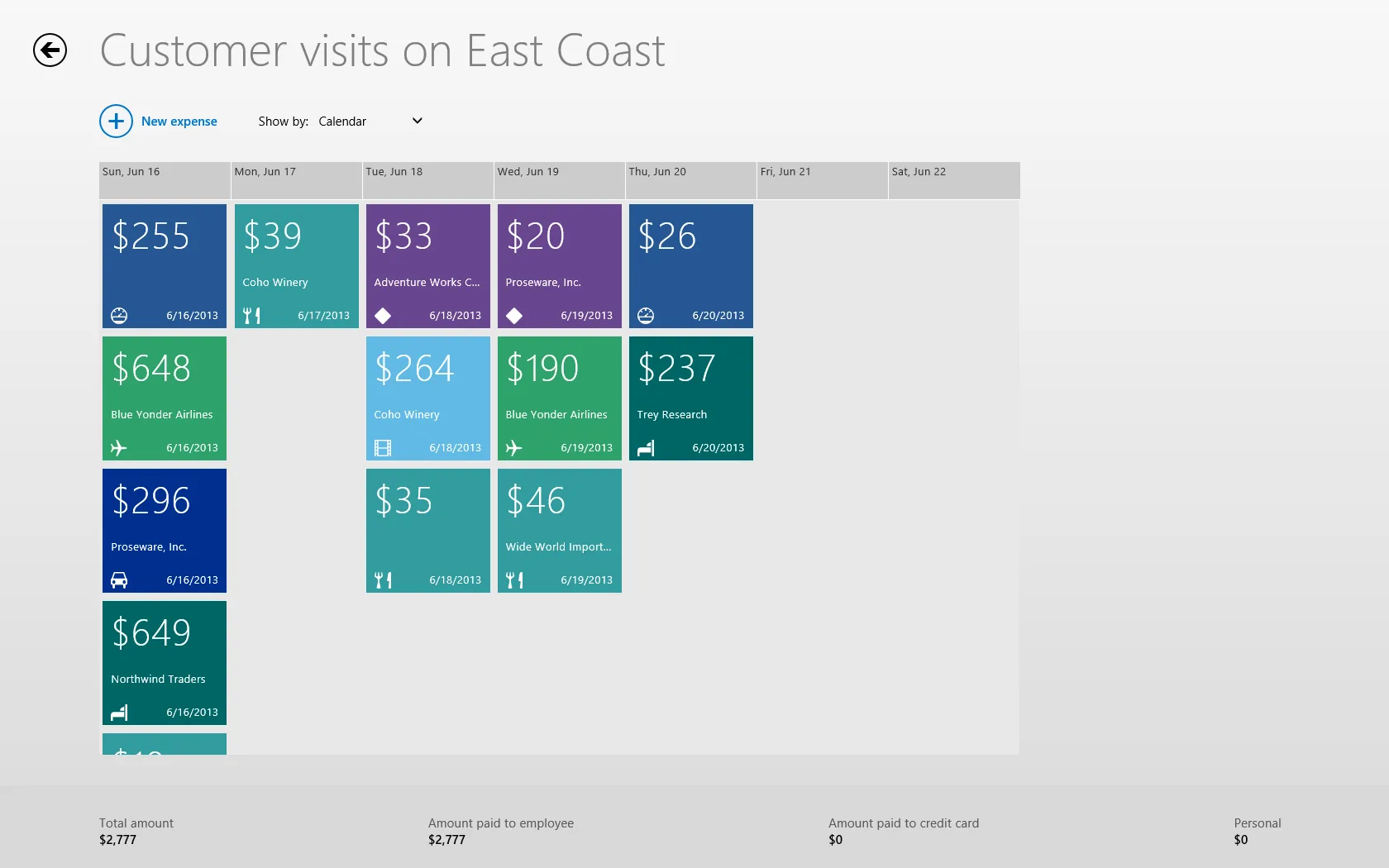Click the Personal $0 summary
This screenshot has height=868, width=1389.
1258,832
